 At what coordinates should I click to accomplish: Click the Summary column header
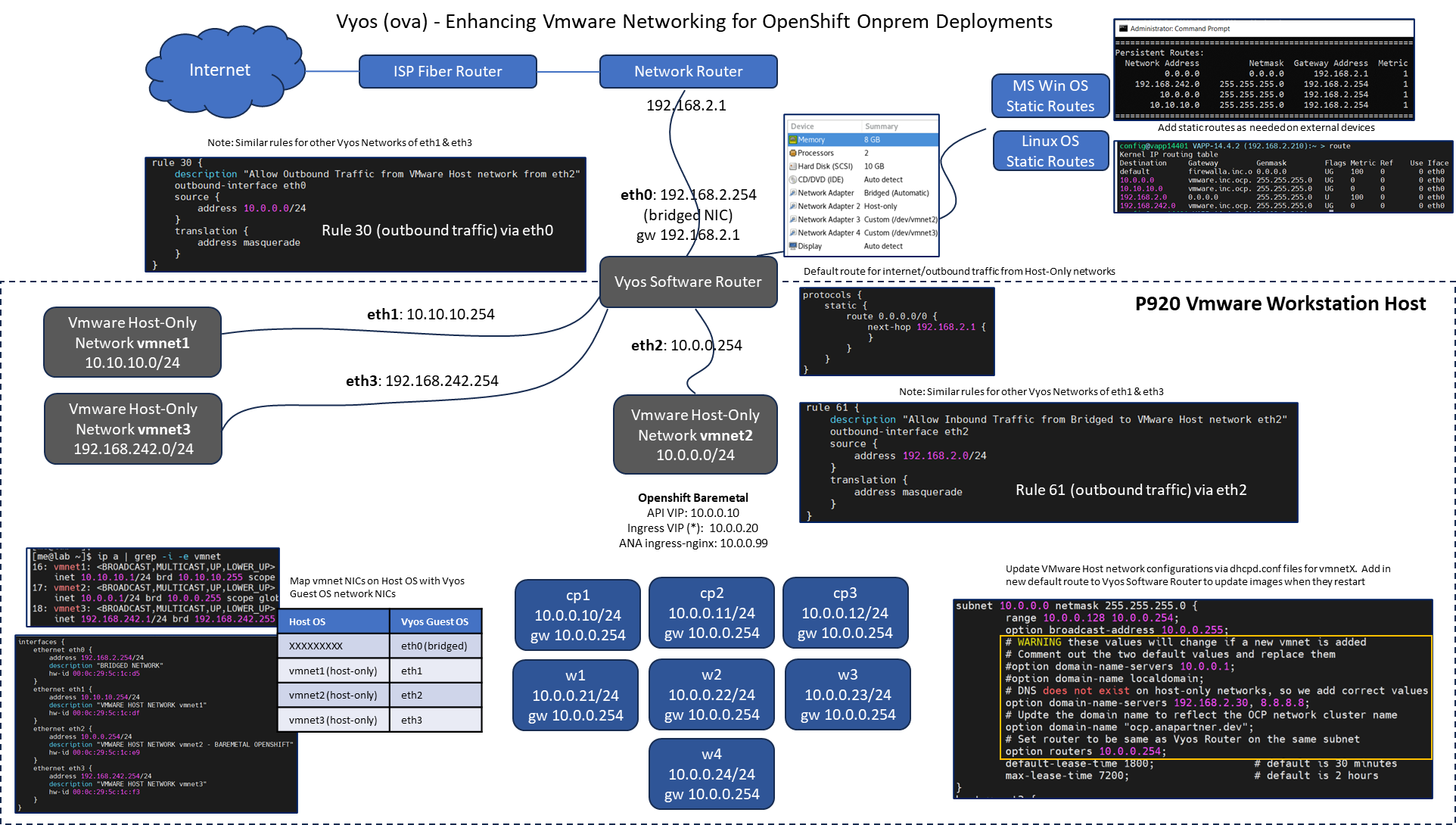(882, 126)
